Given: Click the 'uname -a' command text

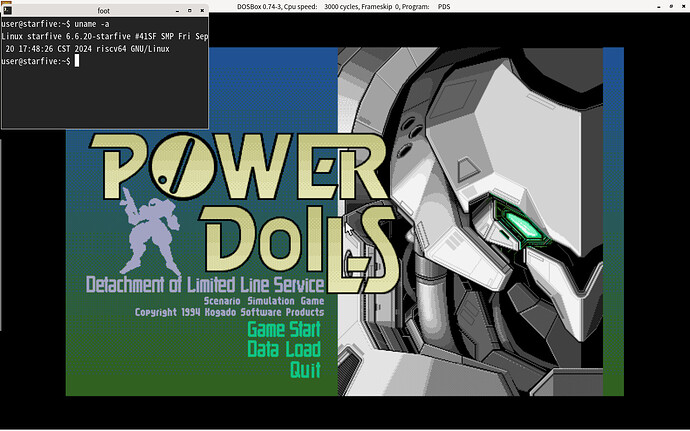Looking at the screenshot, I should coord(92,24).
